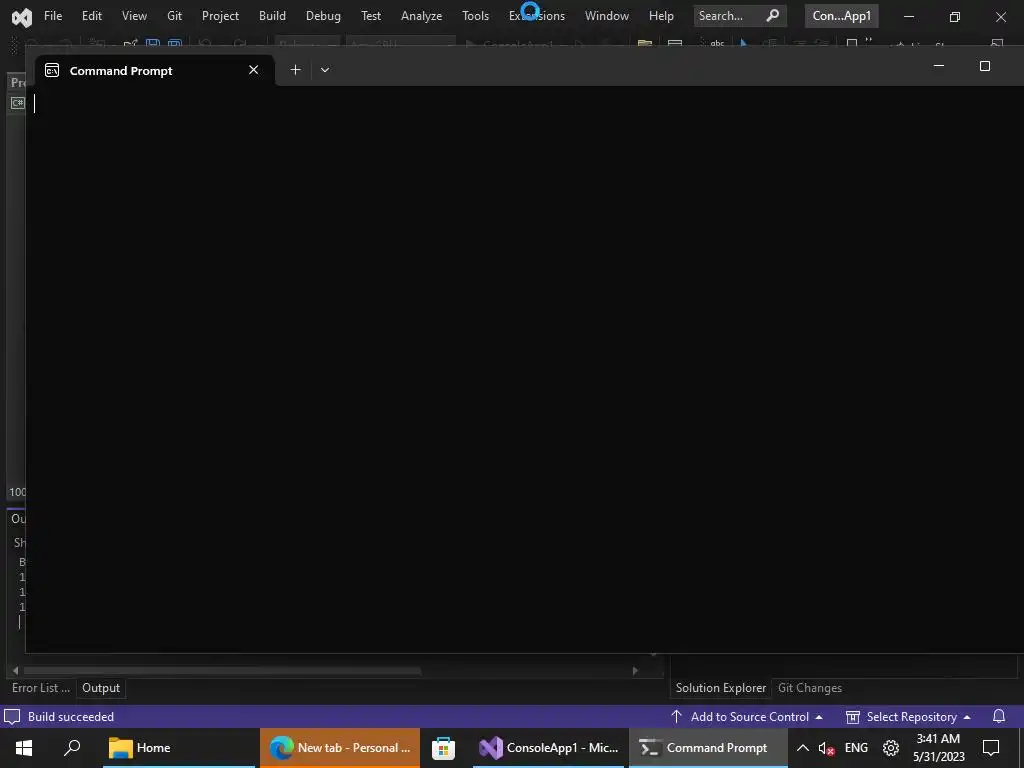The height and width of the screenshot is (768, 1024).
Task: Click the status bar feedback icon beside Build succeeded
Action: point(12,716)
